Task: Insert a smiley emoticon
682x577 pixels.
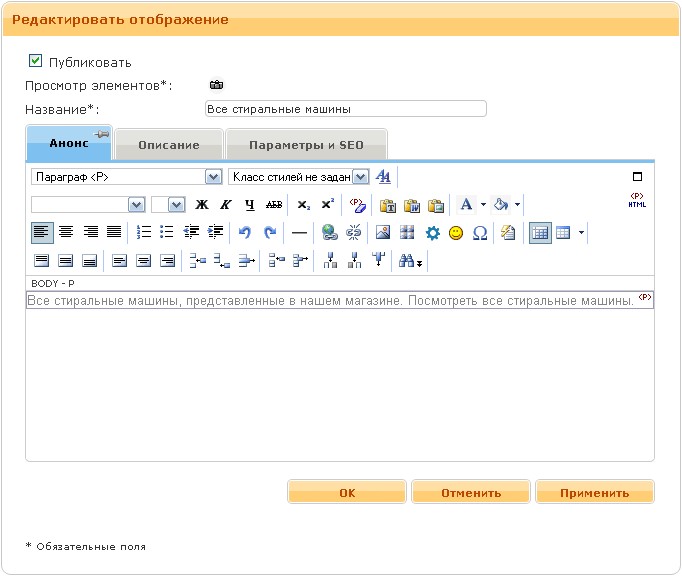Action: pos(456,232)
